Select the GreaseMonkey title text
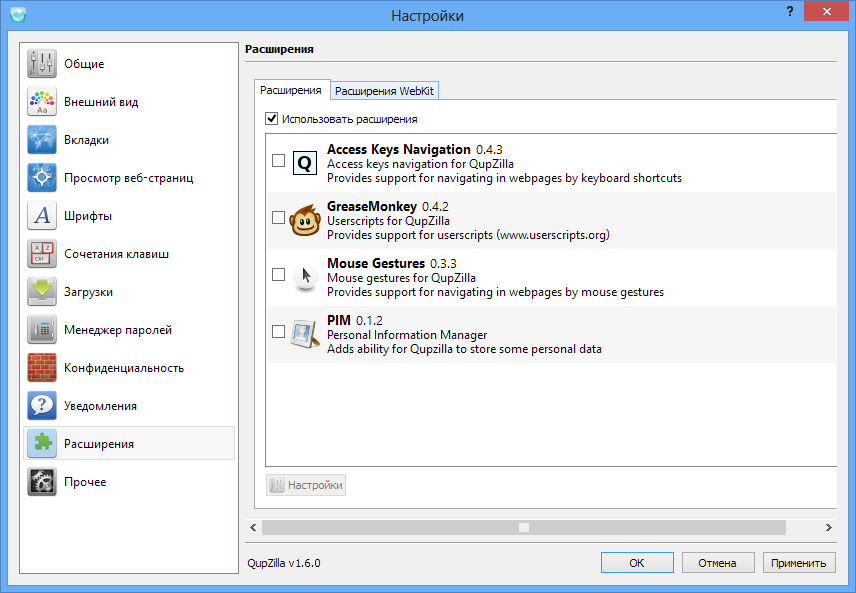The width and height of the screenshot is (856, 593). tap(372, 206)
